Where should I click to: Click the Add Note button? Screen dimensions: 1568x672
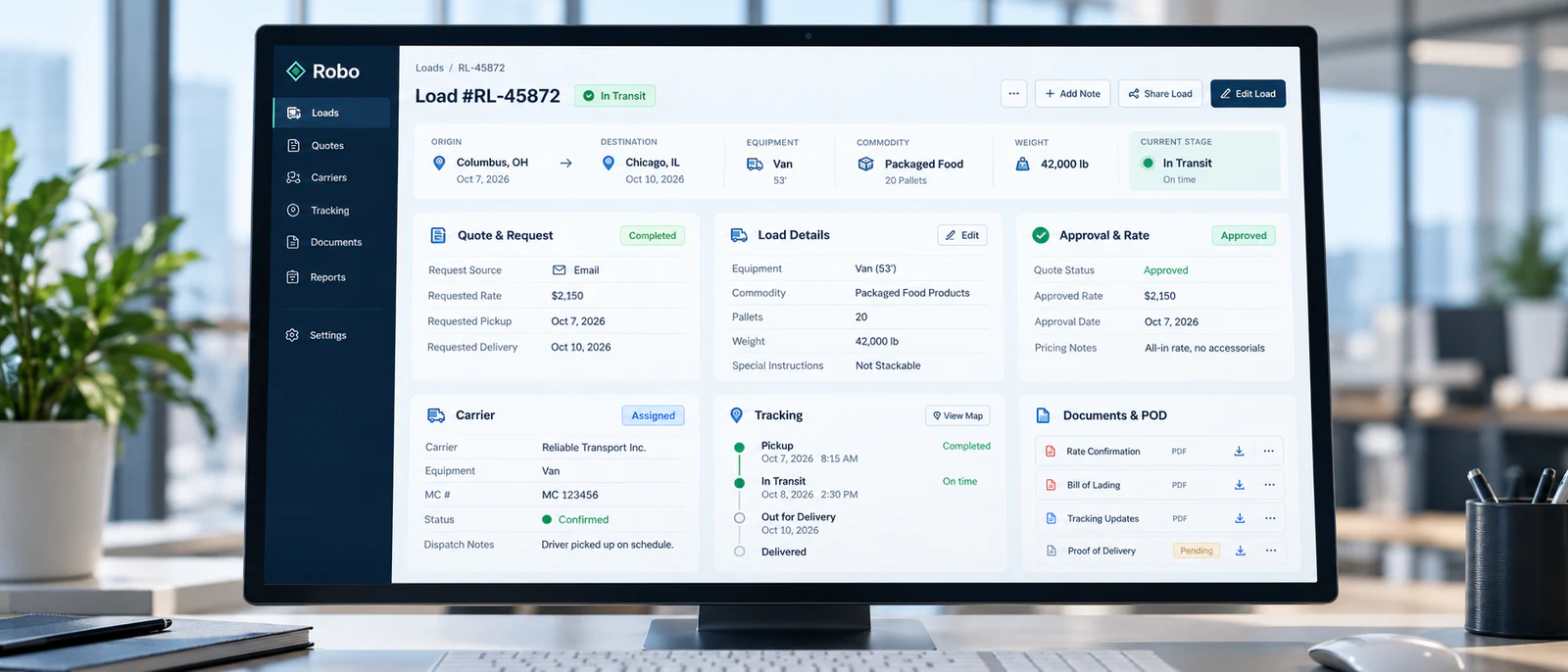click(1072, 94)
